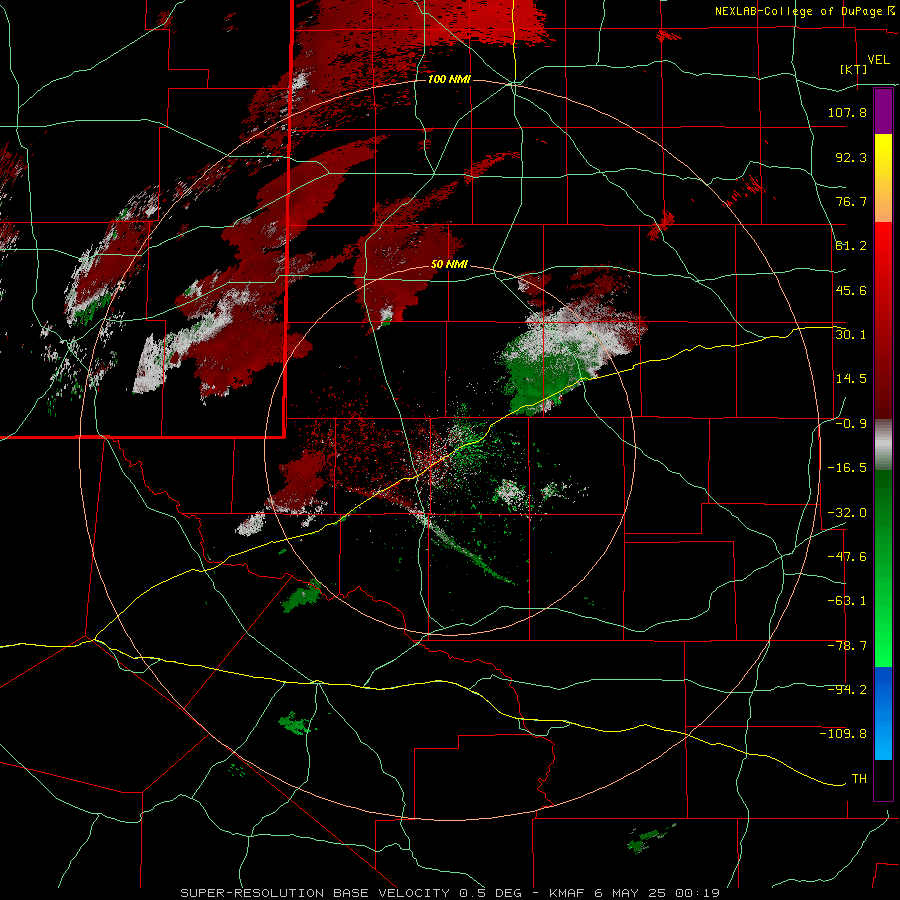Screen dimensions: 900x900
Task: Pick the gray near-zero segment of the color bar
Action: (x=883, y=445)
